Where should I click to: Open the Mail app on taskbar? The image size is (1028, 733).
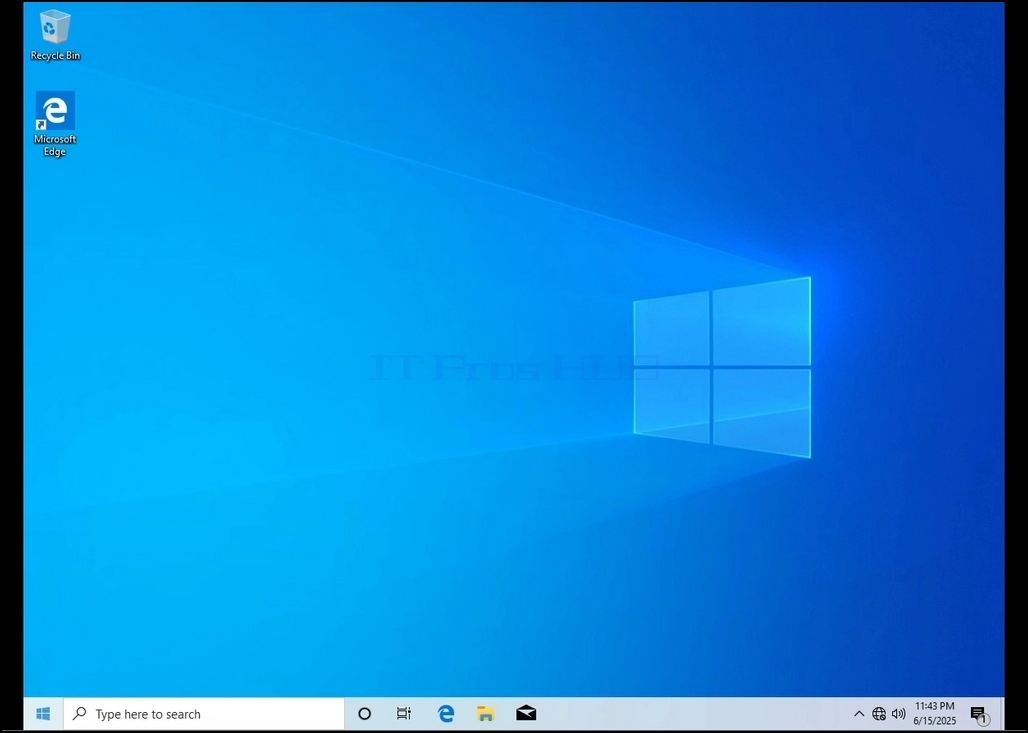[x=526, y=714]
